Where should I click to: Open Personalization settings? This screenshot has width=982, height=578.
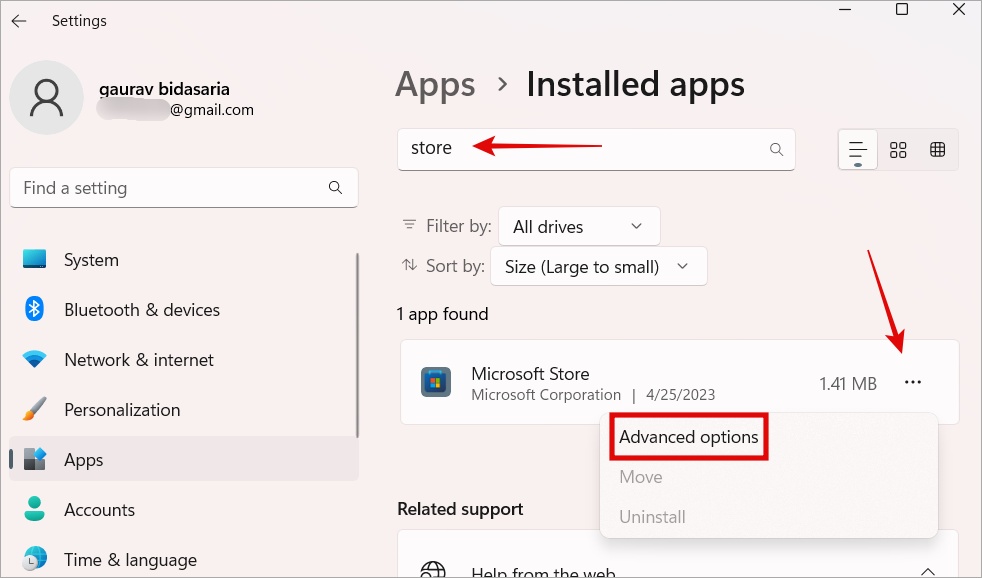122,410
